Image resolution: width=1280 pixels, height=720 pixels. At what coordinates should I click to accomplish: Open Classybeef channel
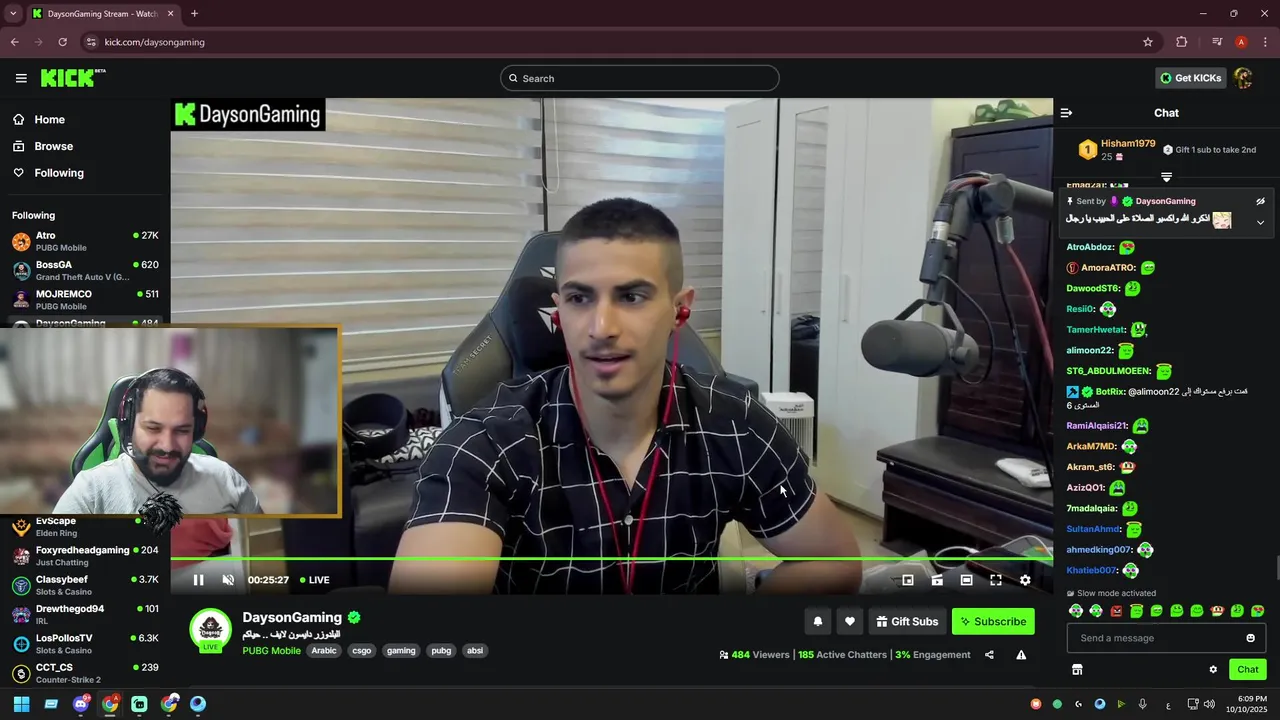pyautogui.click(x=84, y=585)
